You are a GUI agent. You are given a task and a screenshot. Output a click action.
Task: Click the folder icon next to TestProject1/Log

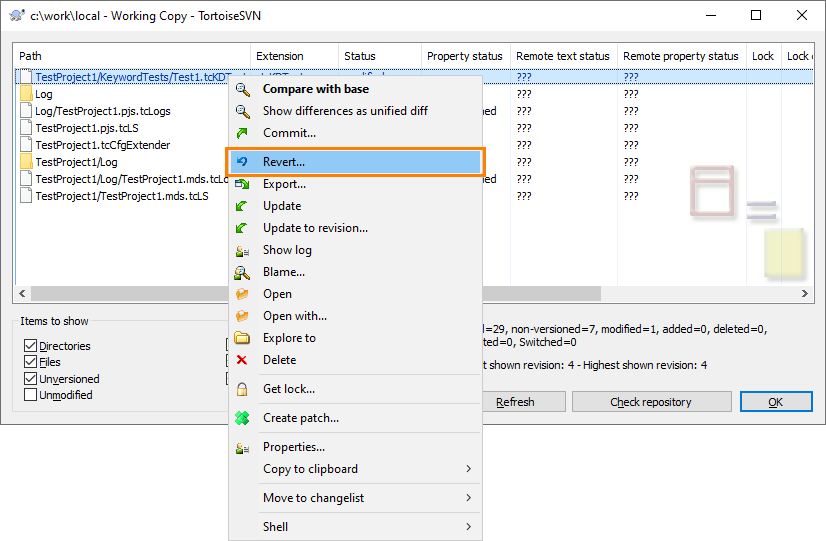point(26,162)
